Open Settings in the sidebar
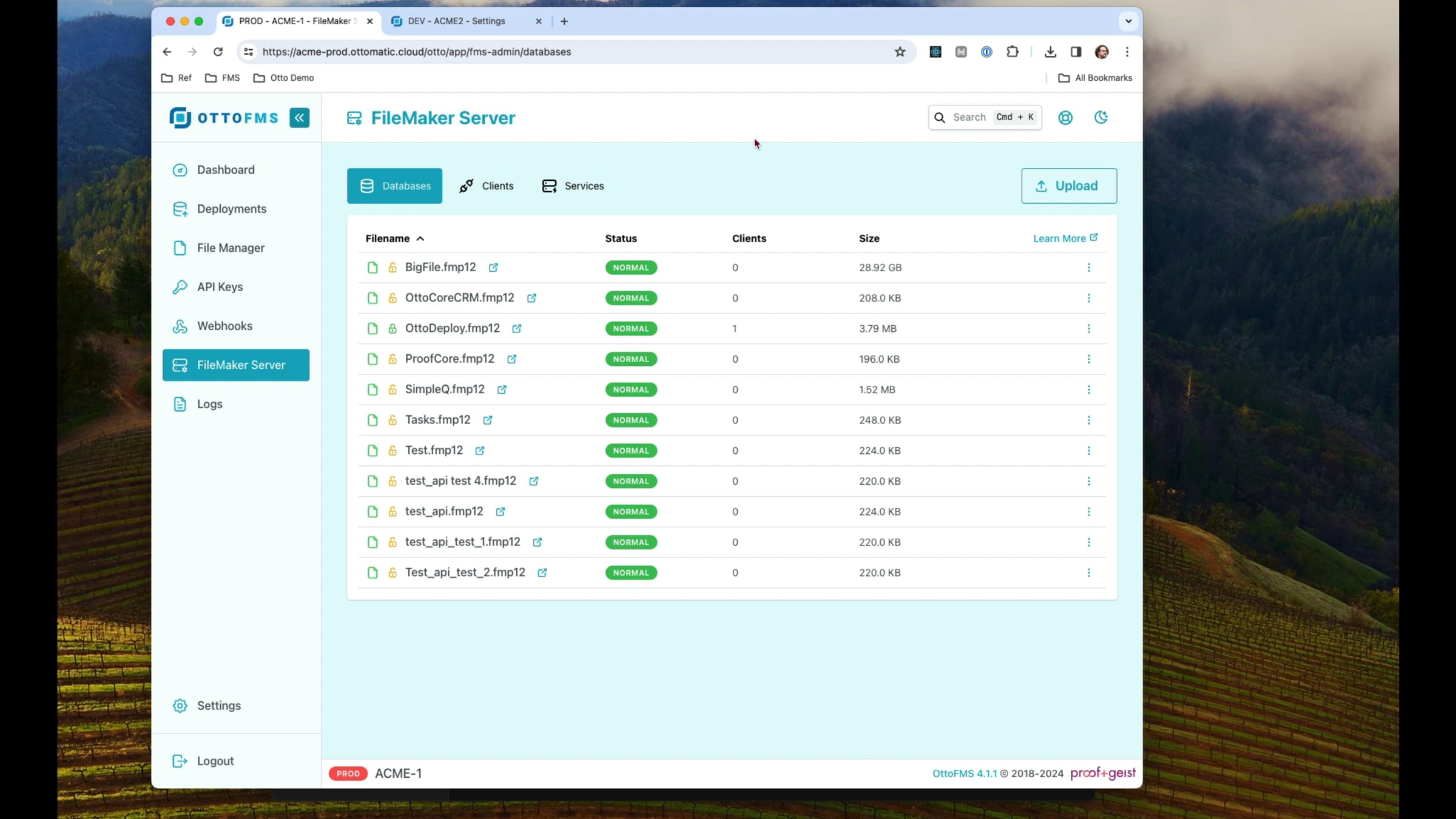The height and width of the screenshot is (819, 1456). pos(236,706)
